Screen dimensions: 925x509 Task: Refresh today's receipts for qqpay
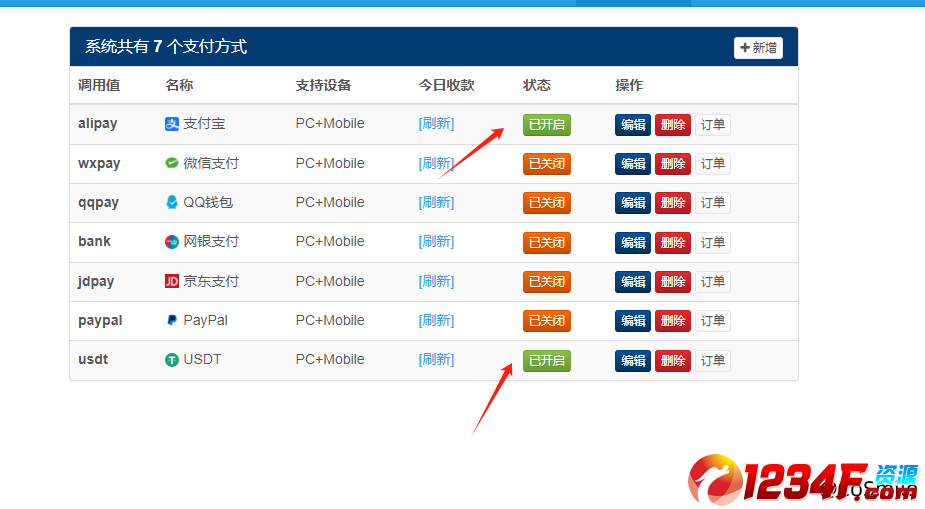[x=437, y=202]
